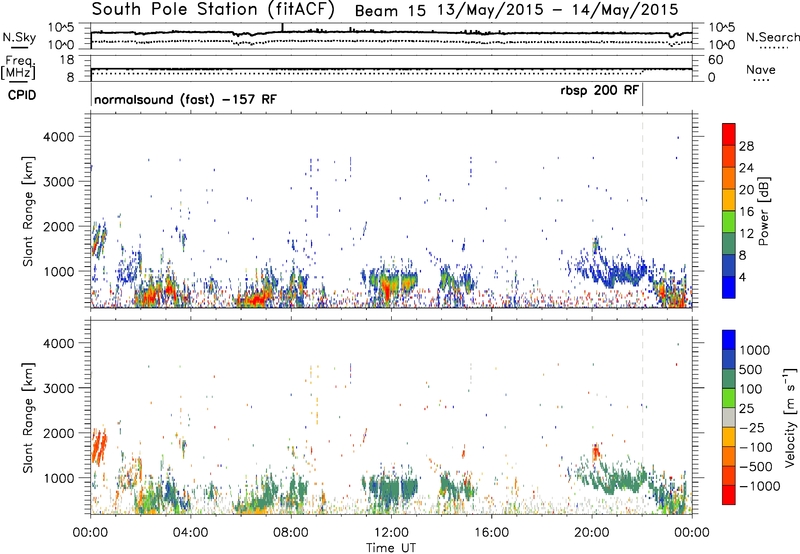Image resolution: width=800 pixels, height=554 pixels.
Task: Select the "CPID" row label
Action: 22,95
